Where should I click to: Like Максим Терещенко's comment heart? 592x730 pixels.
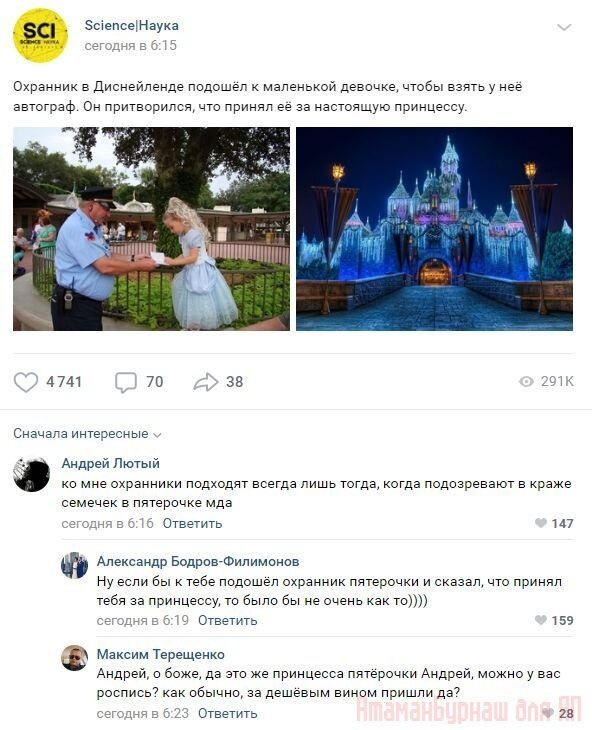548,713
